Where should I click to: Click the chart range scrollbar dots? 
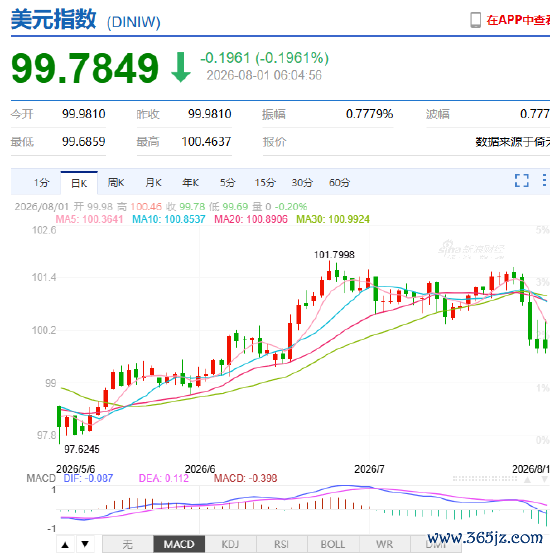(485, 479)
